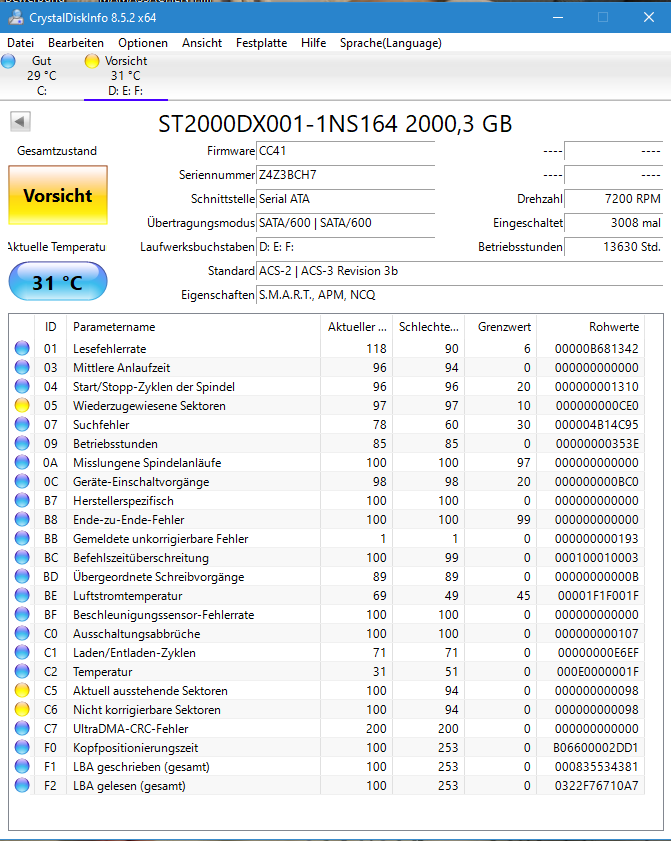Click the Parametername column header
This screenshot has width=671, height=841.
(193, 327)
